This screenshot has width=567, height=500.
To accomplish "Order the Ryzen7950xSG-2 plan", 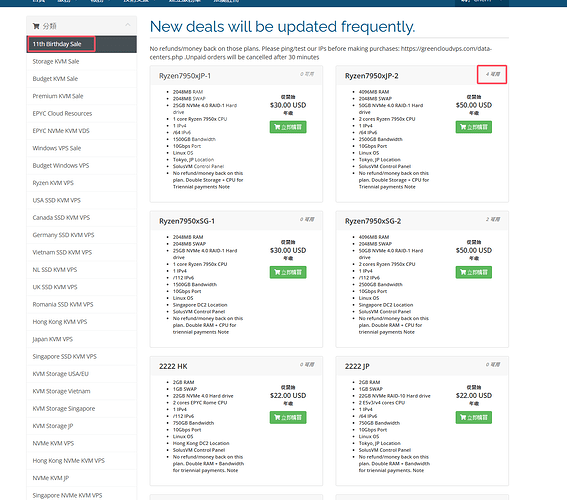I will coord(474,272).
